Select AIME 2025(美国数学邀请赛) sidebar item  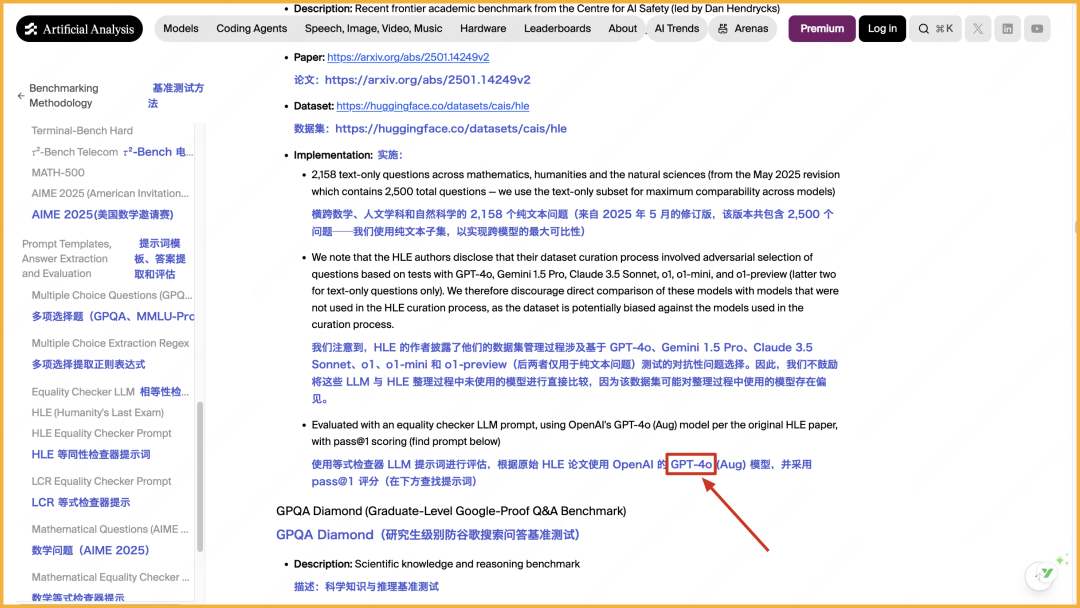tap(102, 215)
